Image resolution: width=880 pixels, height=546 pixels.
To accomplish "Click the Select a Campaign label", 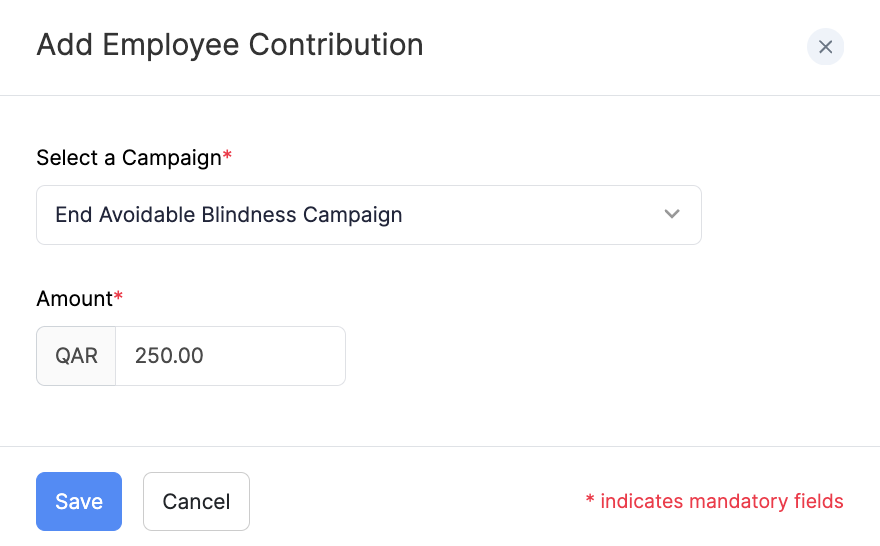I will coord(128,158).
